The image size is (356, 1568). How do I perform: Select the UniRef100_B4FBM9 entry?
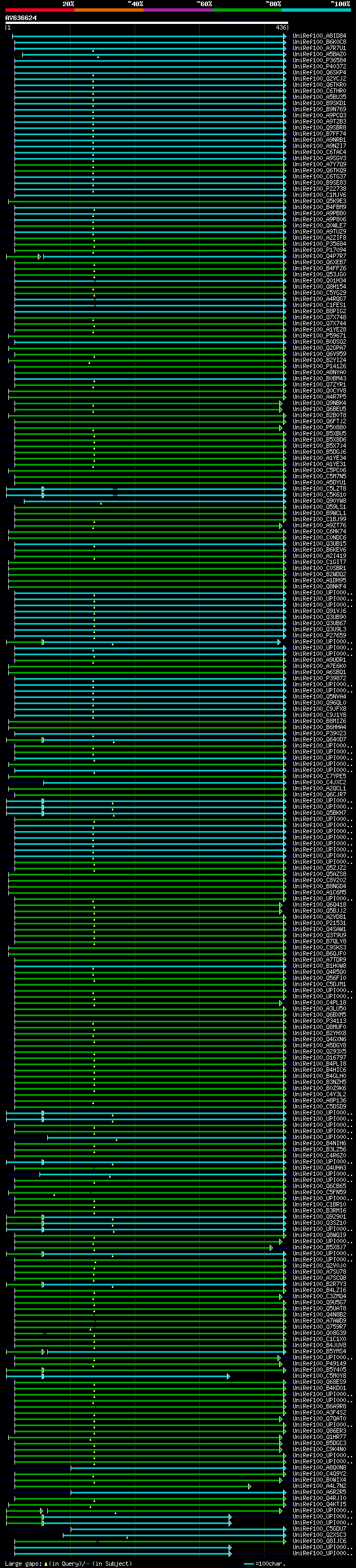click(319, 207)
